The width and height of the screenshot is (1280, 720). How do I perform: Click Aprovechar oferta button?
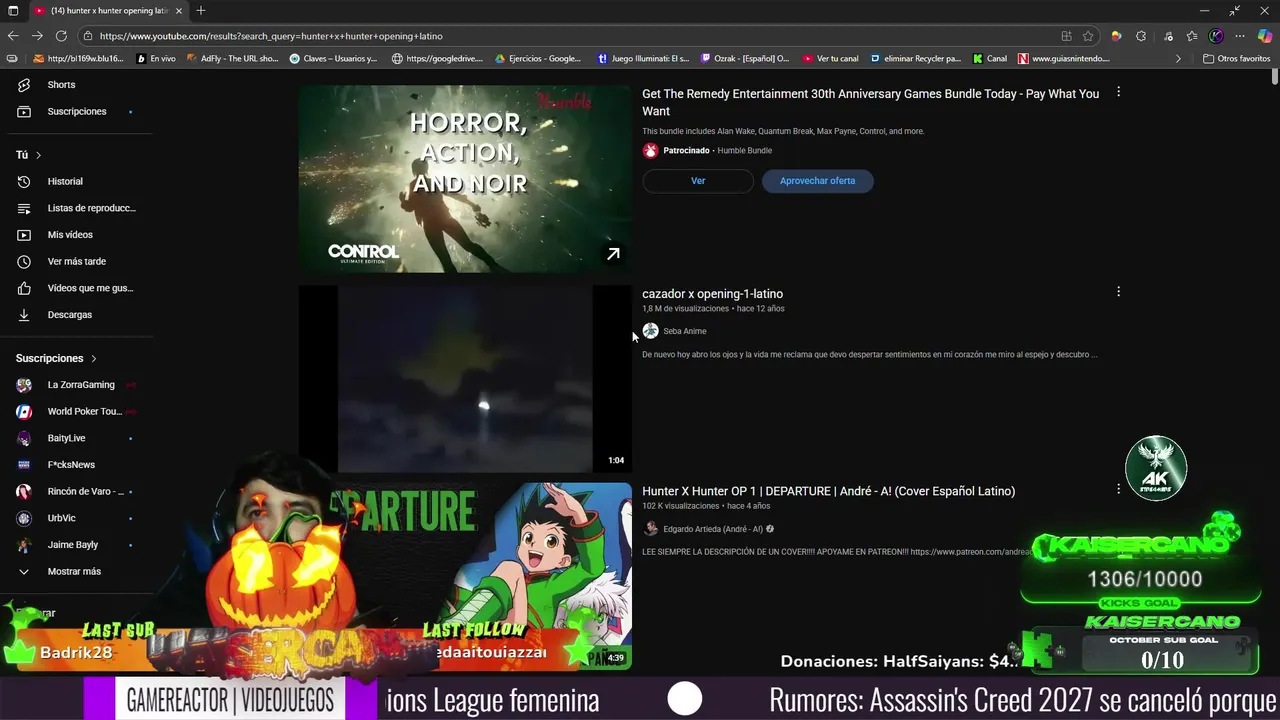click(x=817, y=181)
